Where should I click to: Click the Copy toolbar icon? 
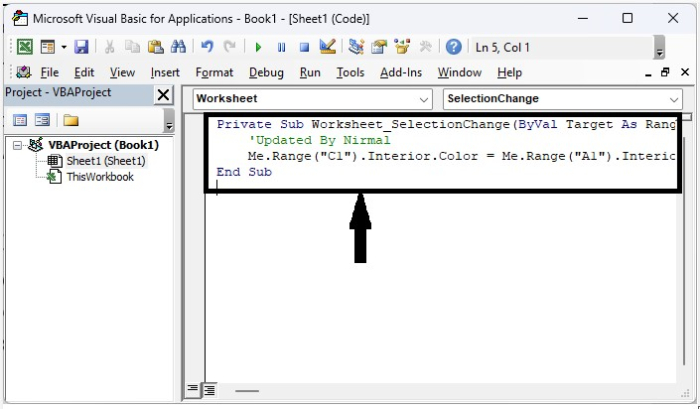click(x=132, y=47)
